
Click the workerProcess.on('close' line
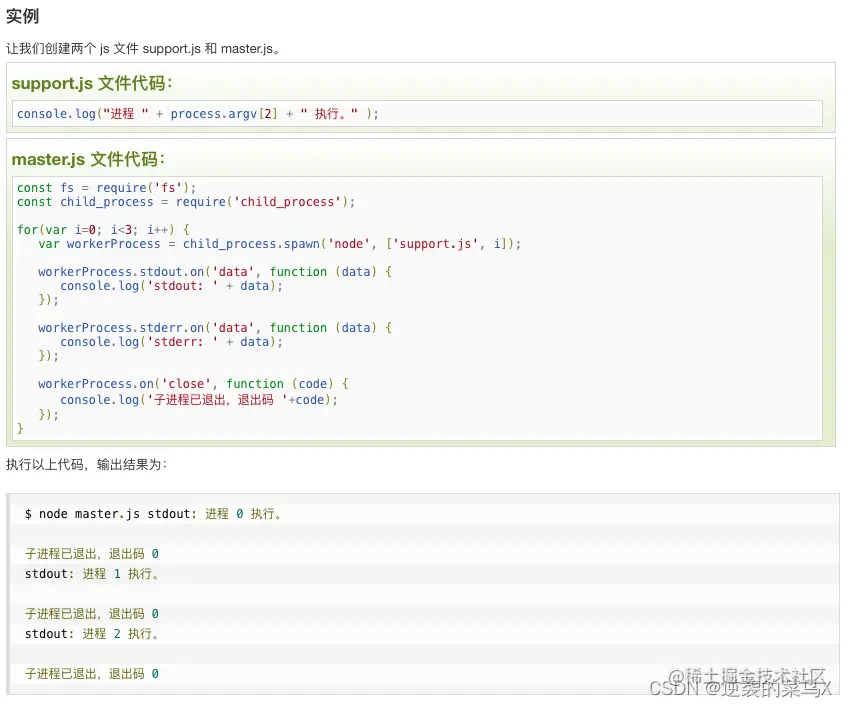click(x=193, y=384)
